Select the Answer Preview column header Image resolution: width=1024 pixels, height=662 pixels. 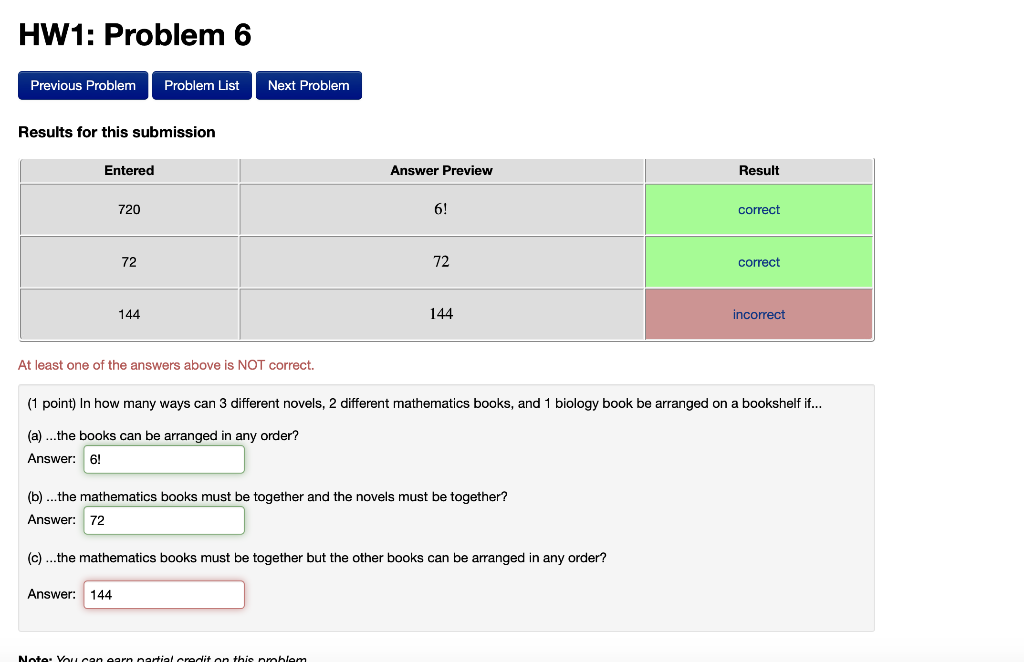click(x=441, y=170)
